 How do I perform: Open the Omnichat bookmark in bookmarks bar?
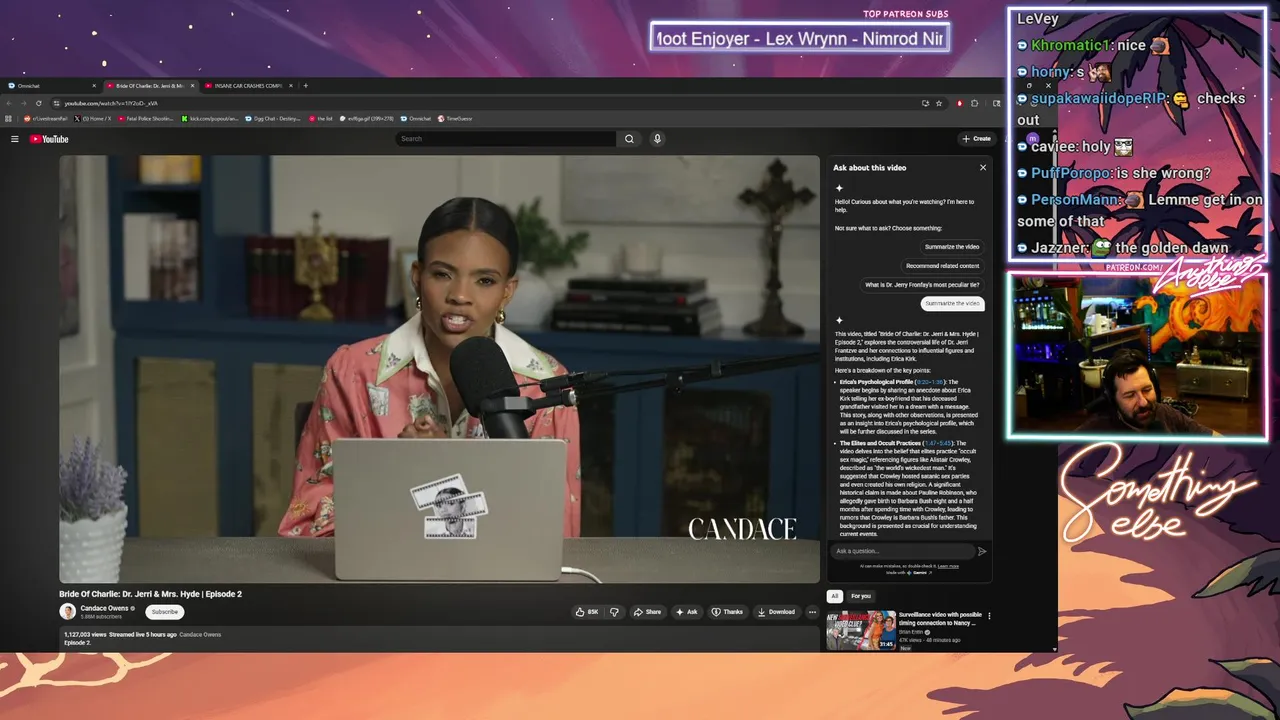415,118
